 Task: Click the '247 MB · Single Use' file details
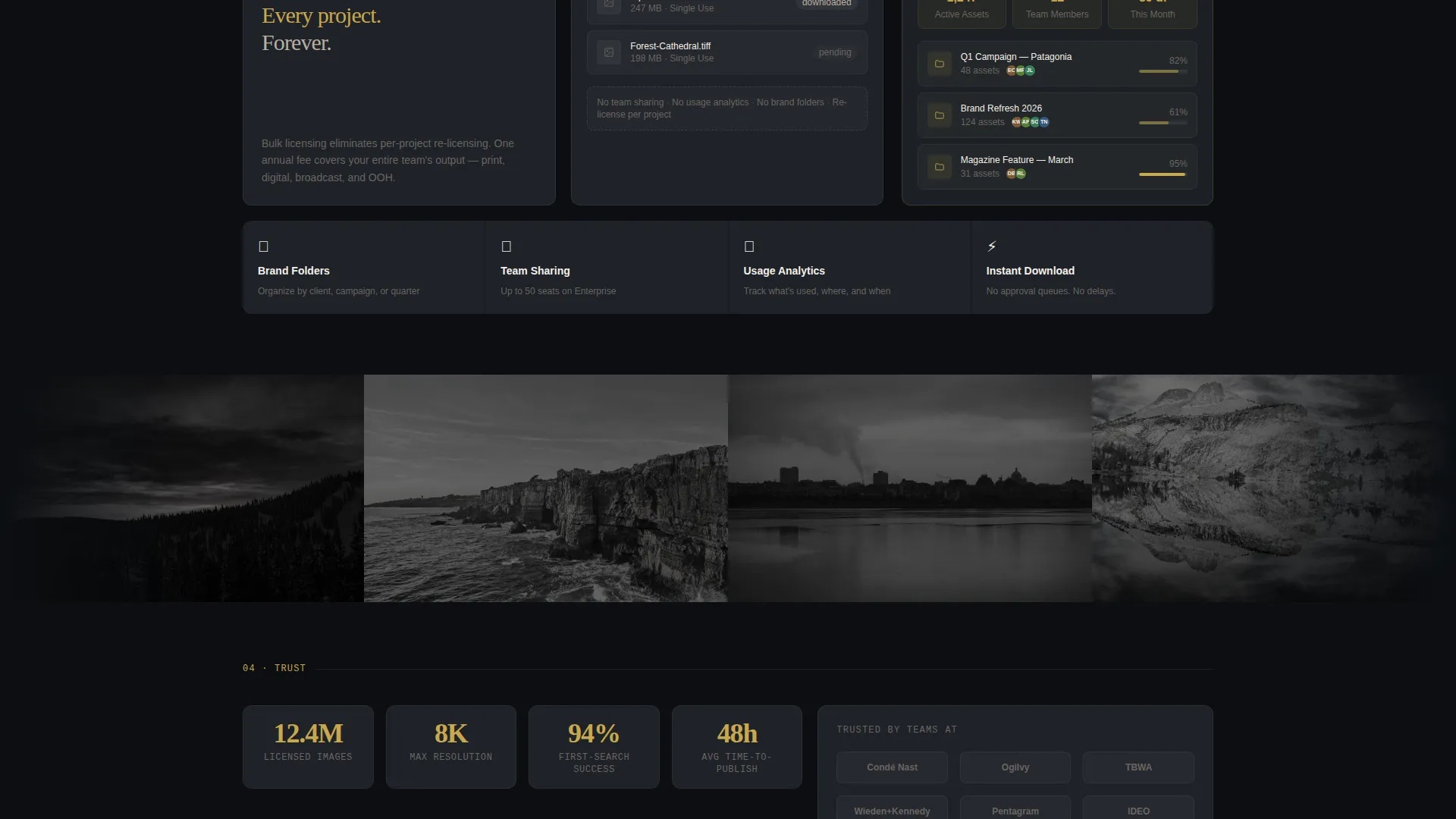672,8
